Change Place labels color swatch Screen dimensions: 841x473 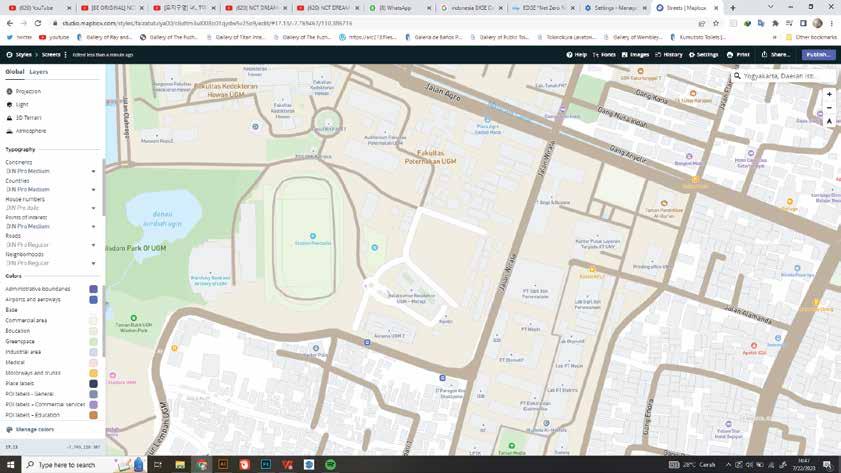point(93,384)
